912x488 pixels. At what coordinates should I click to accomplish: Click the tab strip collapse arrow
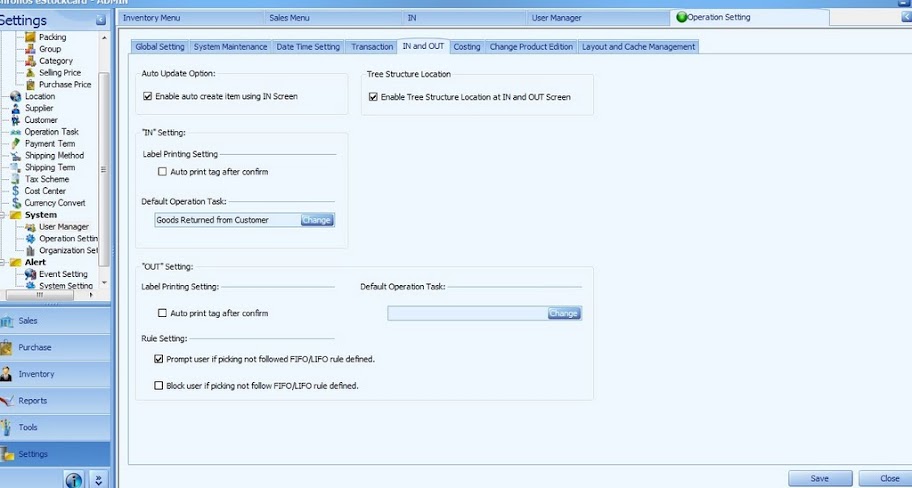click(906, 17)
